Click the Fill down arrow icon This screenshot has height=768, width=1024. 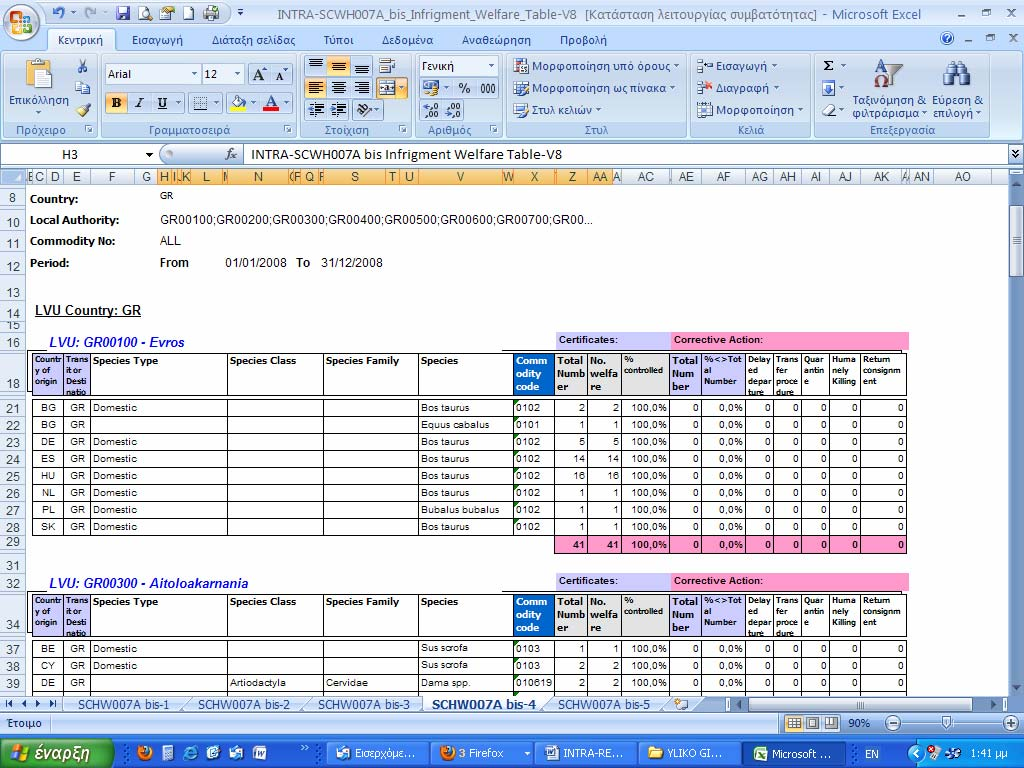pyautogui.click(x=828, y=88)
